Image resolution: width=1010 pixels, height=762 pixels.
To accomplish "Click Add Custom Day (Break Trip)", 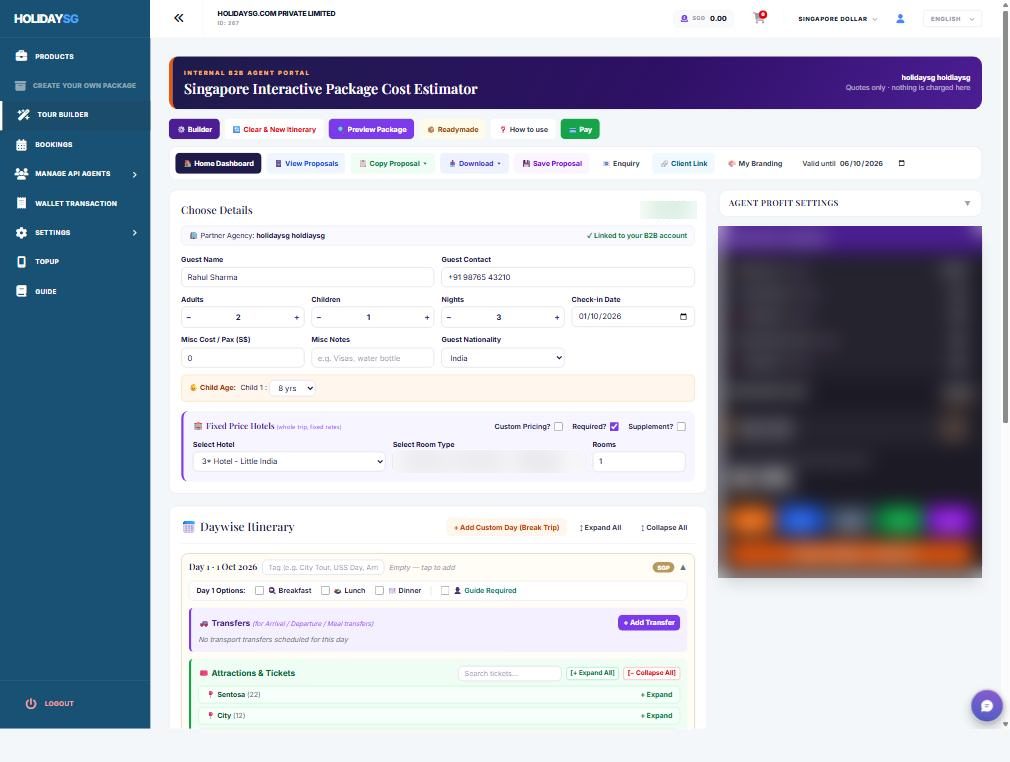I will tap(506, 528).
